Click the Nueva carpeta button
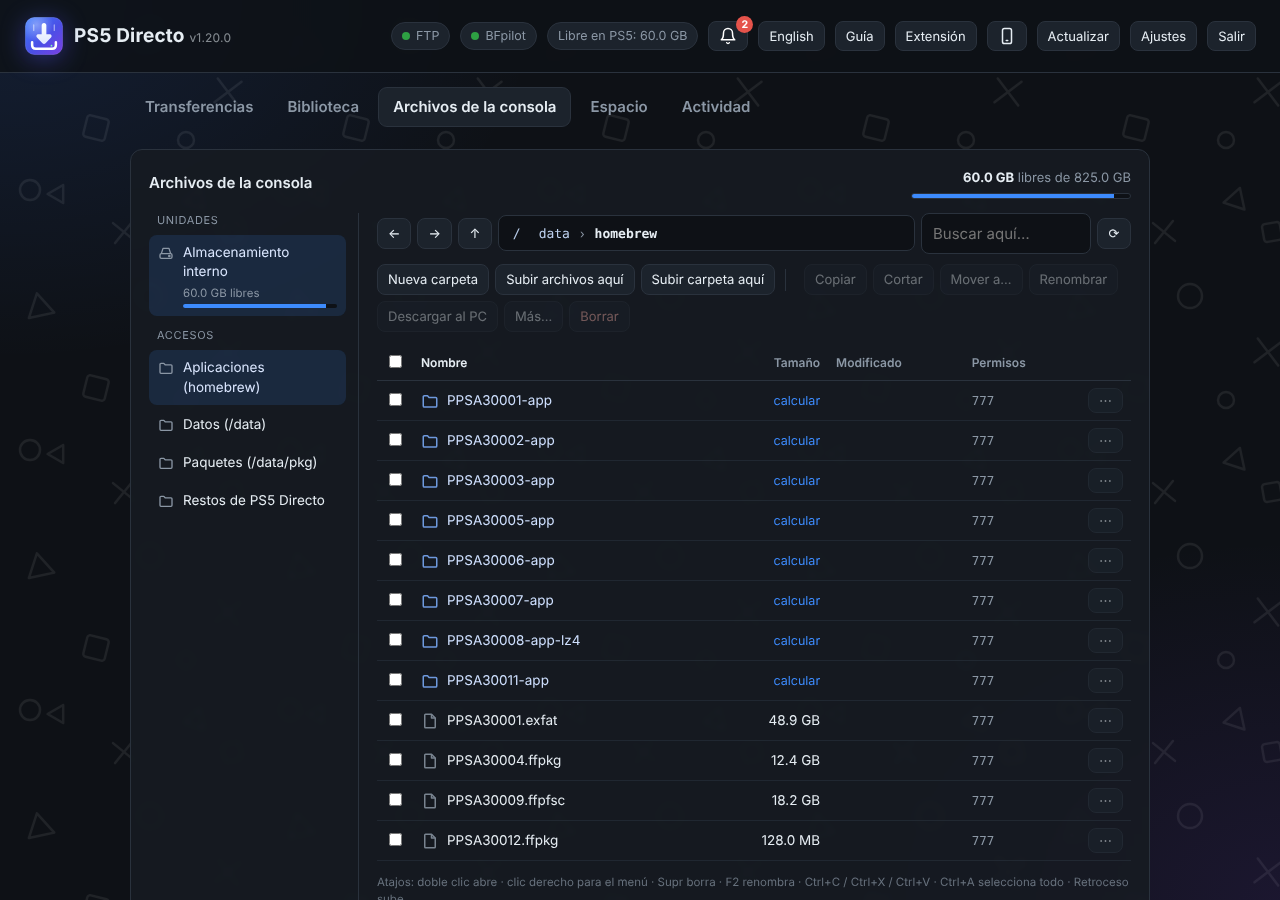1280x900 pixels. 433,279
